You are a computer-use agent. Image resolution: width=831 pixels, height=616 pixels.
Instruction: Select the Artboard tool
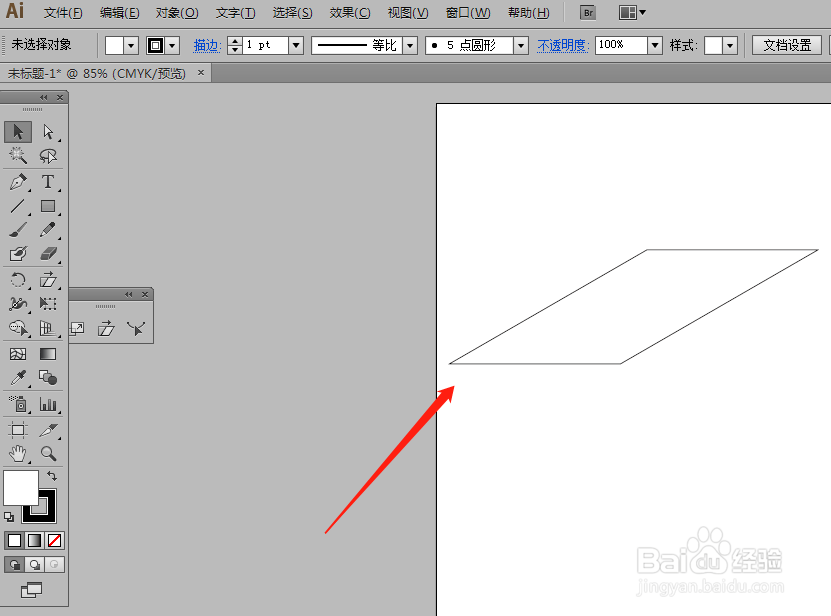tap(18, 430)
